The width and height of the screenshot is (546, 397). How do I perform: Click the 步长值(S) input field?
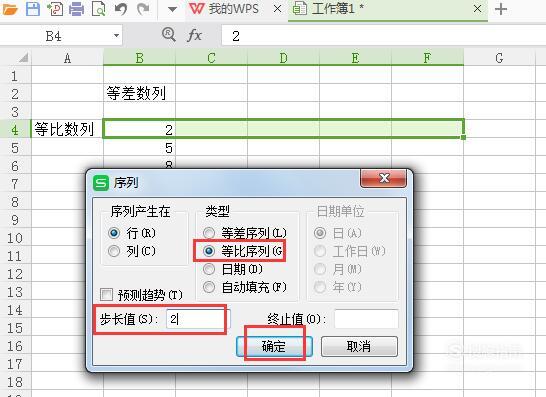click(x=198, y=319)
